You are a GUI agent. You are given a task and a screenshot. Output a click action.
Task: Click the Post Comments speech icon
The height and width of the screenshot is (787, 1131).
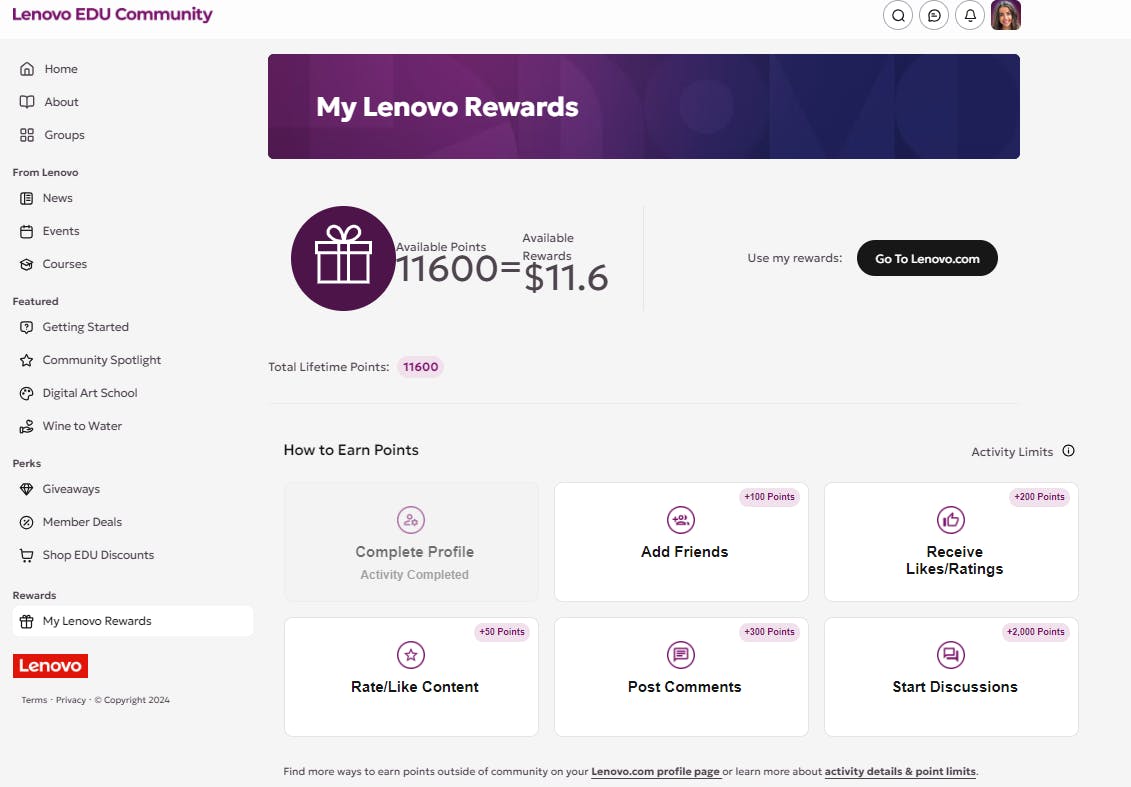point(681,655)
